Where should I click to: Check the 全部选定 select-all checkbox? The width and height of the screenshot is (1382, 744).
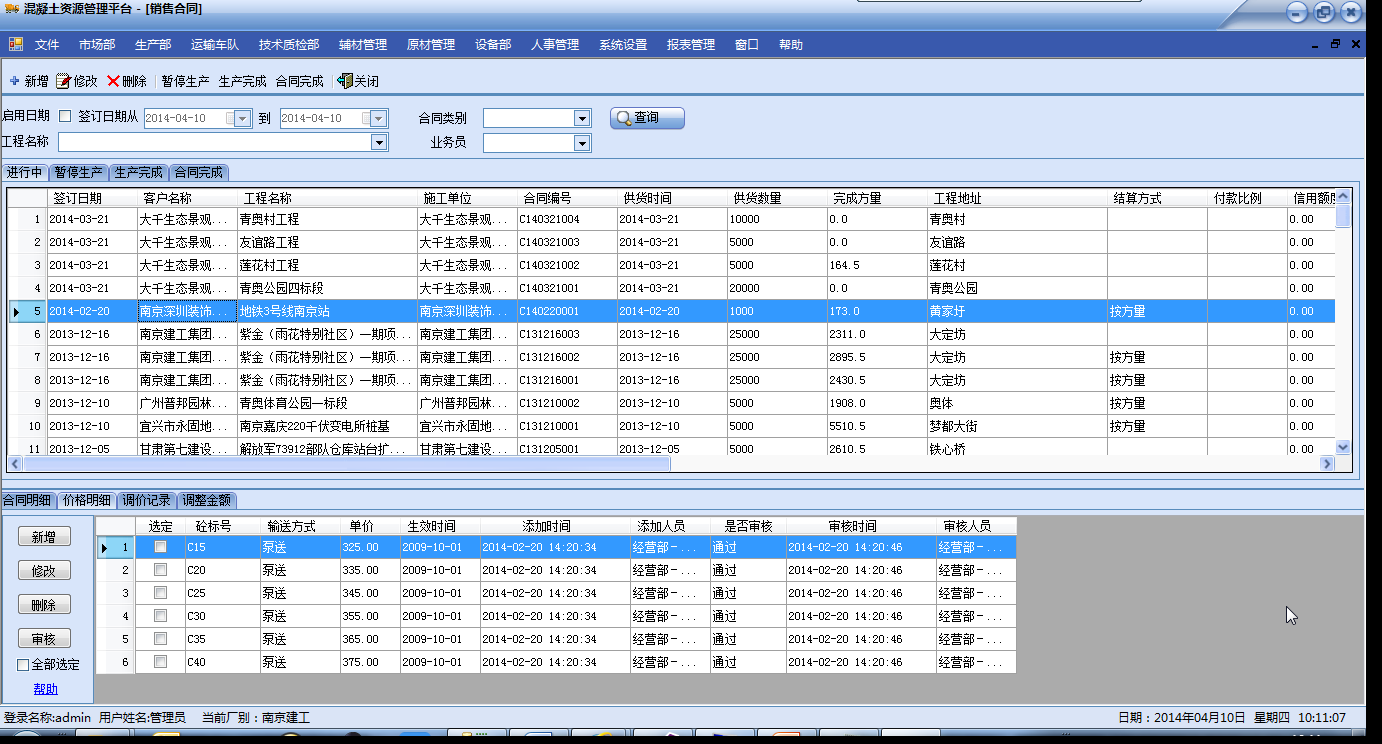tap(23, 665)
